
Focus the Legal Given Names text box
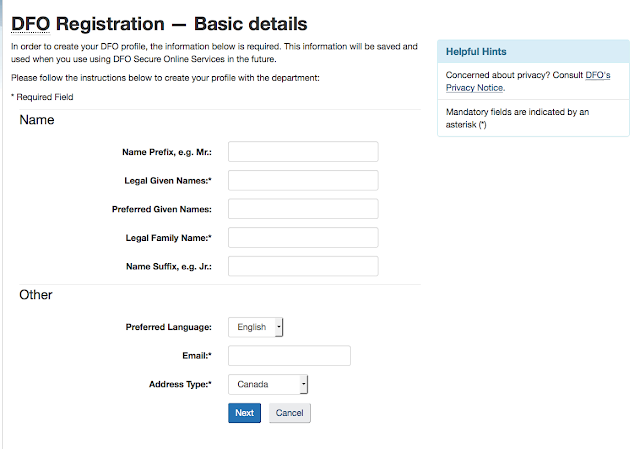(303, 180)
